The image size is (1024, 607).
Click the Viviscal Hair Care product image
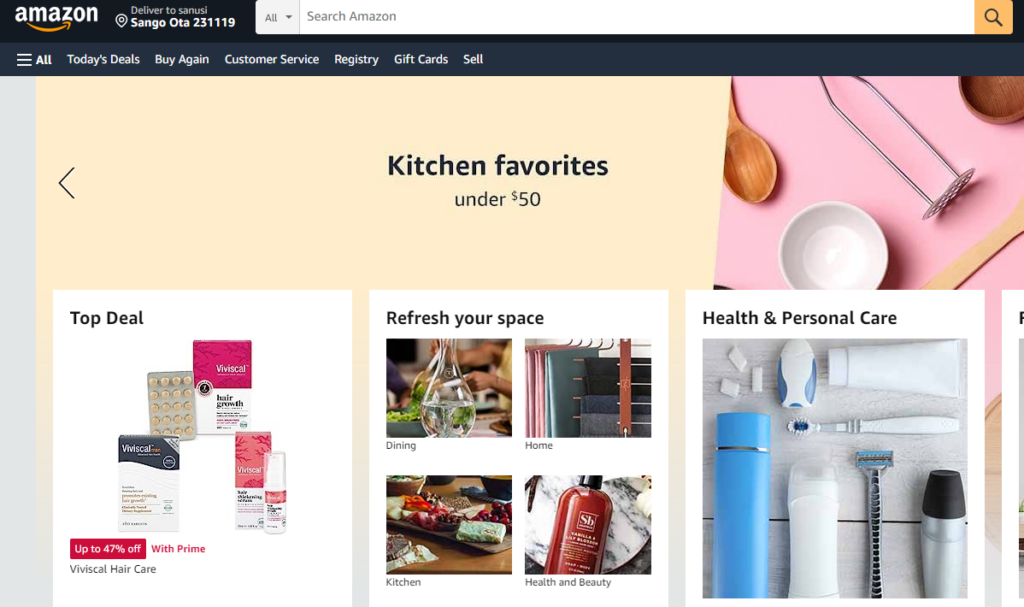pyautogui.click(x=202, y=436)
